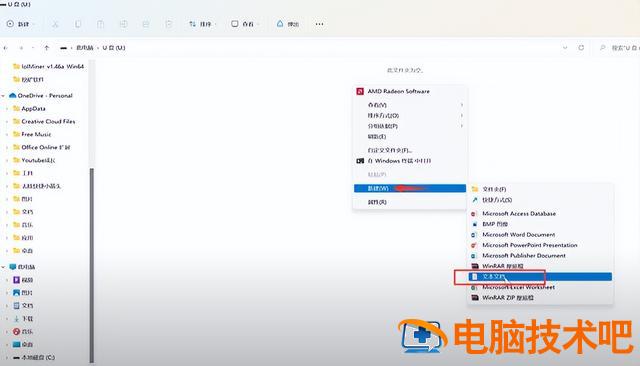Open the See more three-dots menu
This screenshot has width=640, height=366.
(x=319, y=24)
